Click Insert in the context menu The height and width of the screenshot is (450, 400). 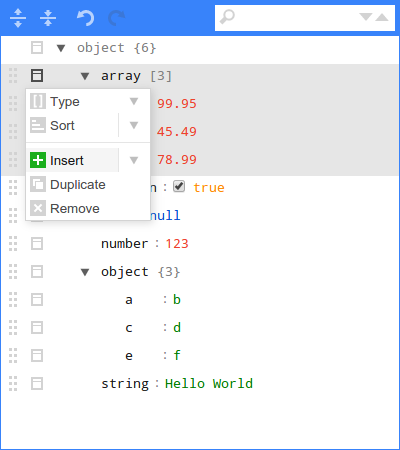coord(73,160)
